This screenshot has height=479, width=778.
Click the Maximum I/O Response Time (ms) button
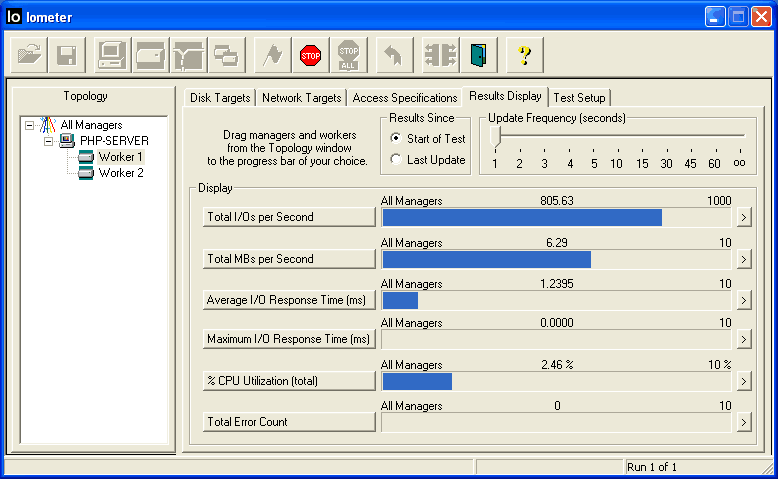[289, 339]
